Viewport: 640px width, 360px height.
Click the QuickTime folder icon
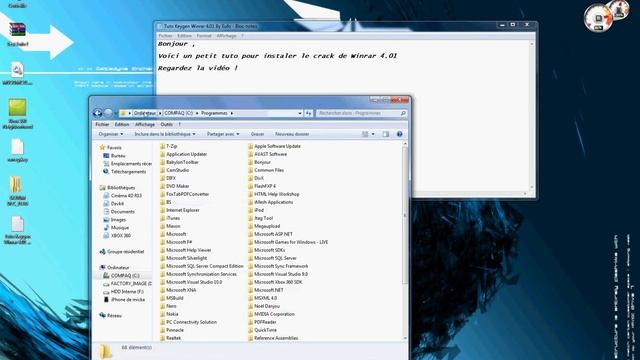[251, 330]
